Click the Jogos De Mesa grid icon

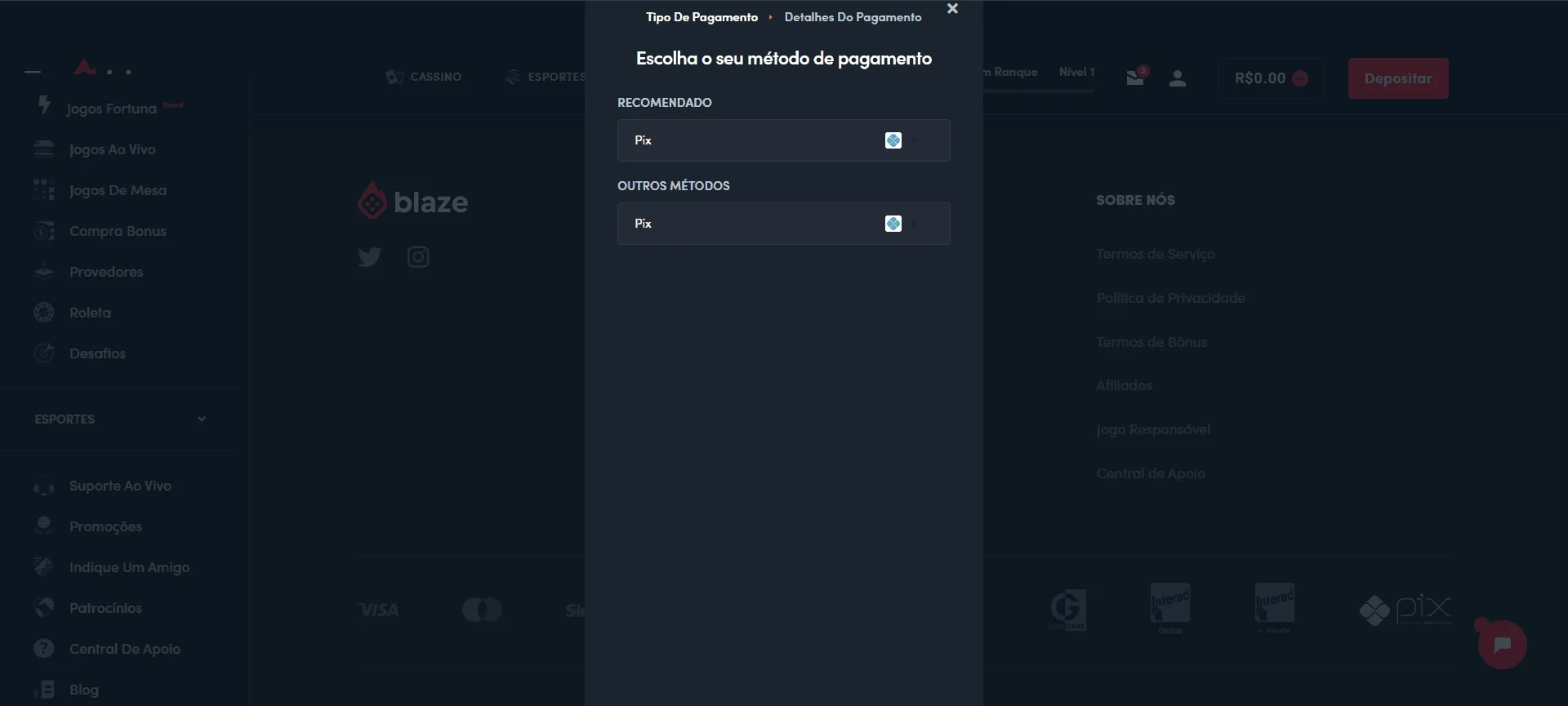tap(44, 189)
